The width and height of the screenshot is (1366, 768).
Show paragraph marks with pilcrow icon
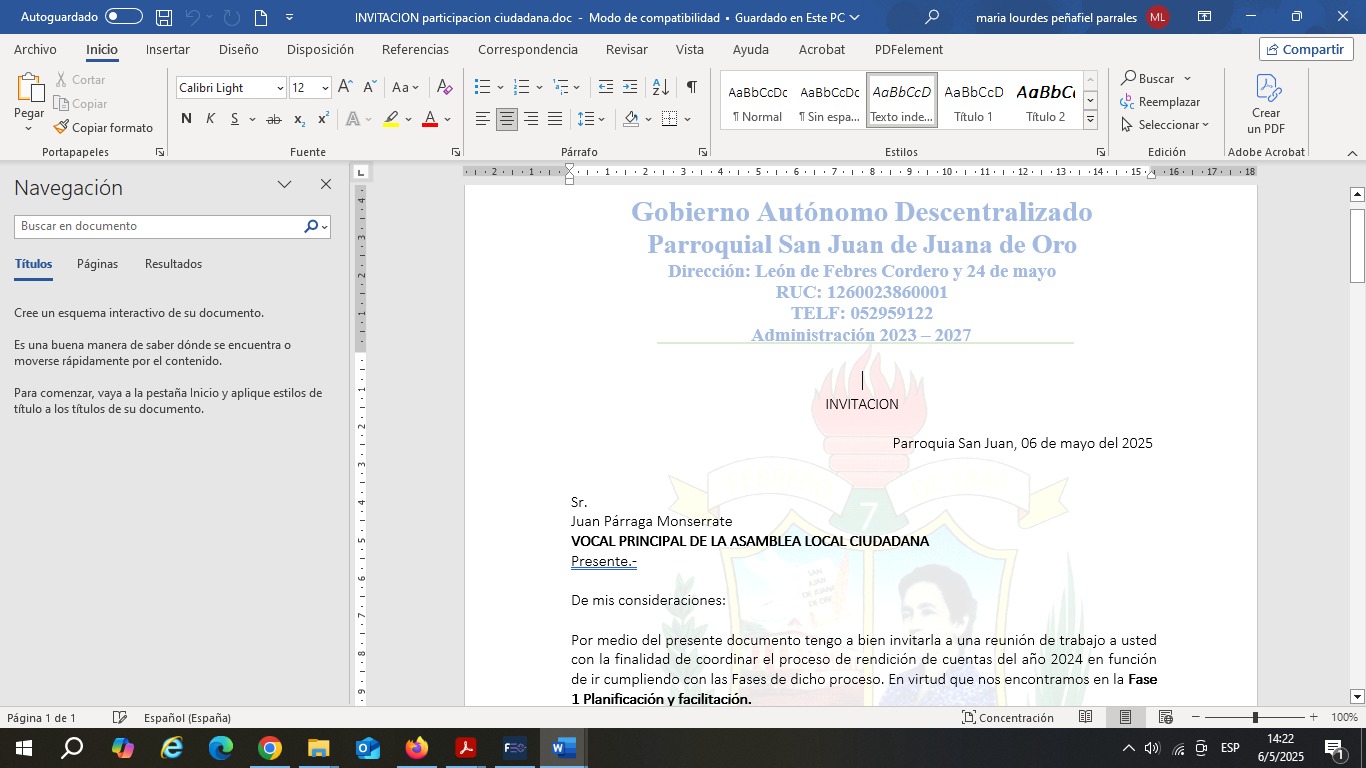(691, 88)
